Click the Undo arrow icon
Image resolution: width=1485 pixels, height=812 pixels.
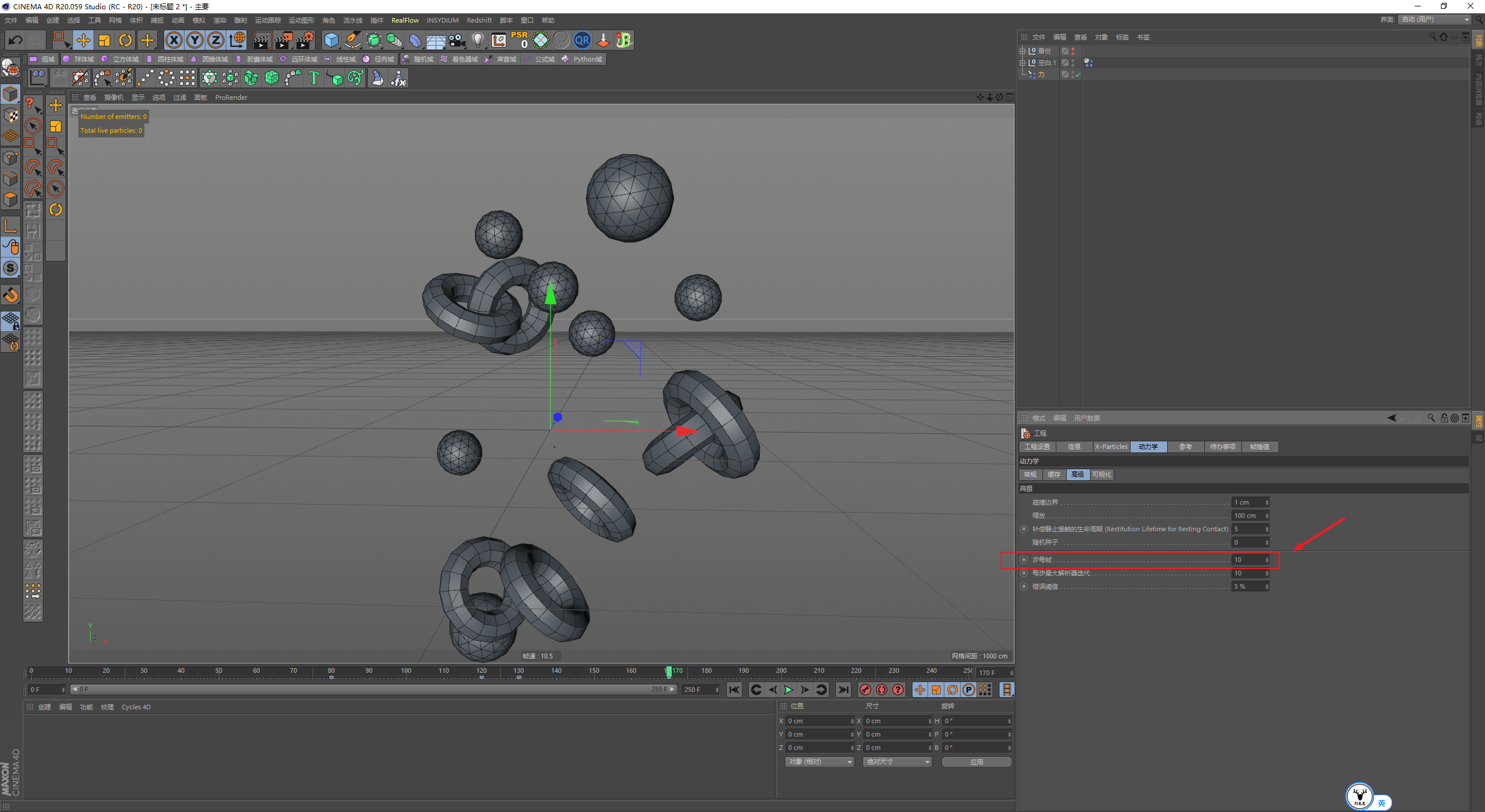[x=16, y=40]
